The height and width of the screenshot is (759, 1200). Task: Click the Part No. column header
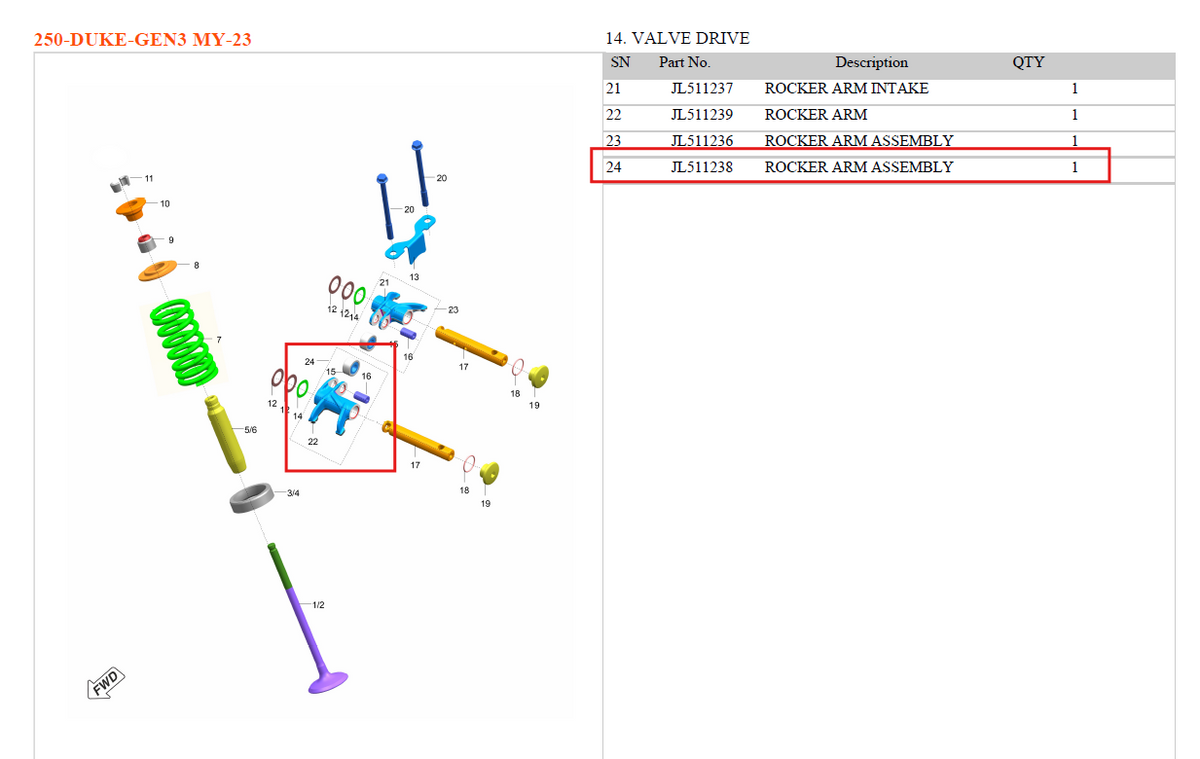(684, 62)
